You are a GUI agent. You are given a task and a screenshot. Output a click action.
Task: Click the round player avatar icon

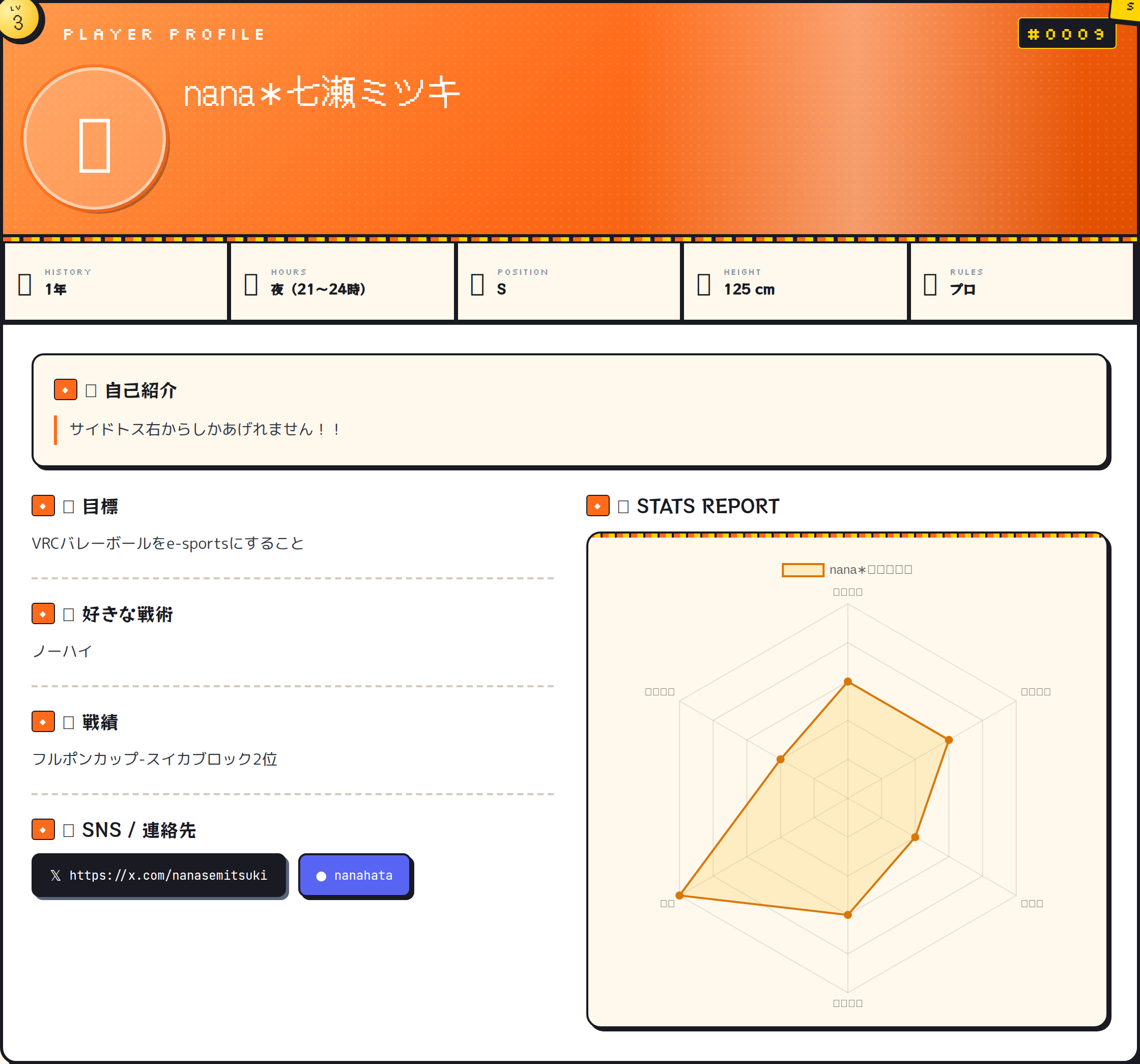pyautogui.click(x=95, y=139)
